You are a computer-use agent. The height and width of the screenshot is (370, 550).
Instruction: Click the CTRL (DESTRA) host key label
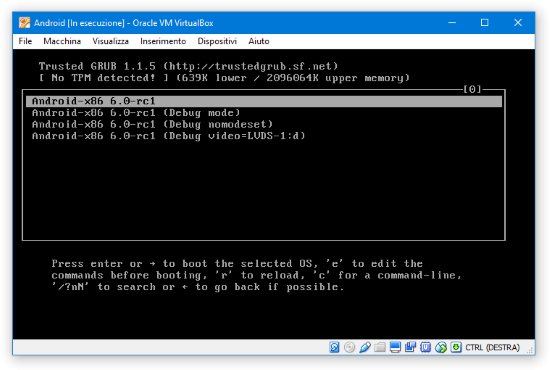[x=492, y=347]
